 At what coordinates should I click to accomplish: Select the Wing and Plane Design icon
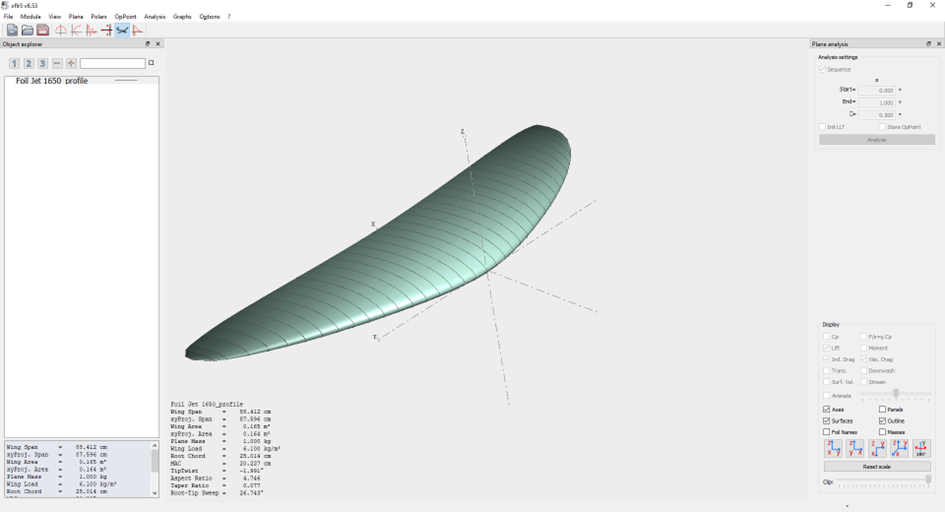point(122,31)
